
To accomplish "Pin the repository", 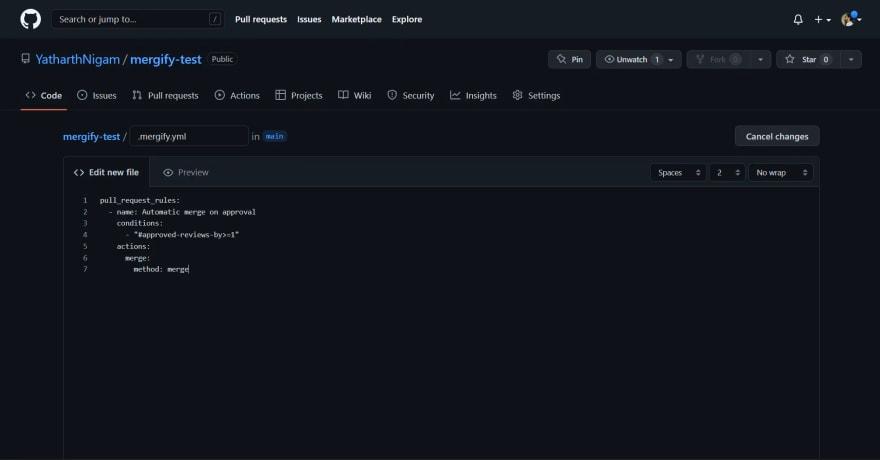I will click(570, 59).
